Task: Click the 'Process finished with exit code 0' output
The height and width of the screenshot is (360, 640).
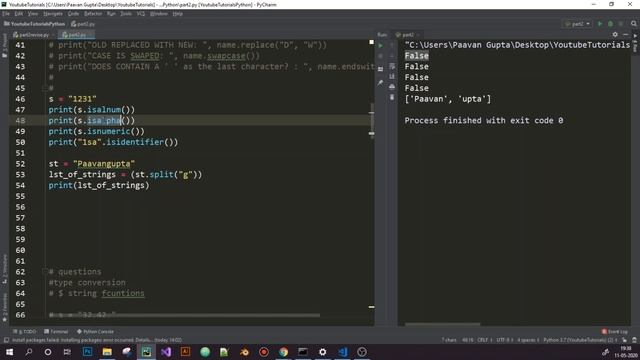Action: pos(484,120)
